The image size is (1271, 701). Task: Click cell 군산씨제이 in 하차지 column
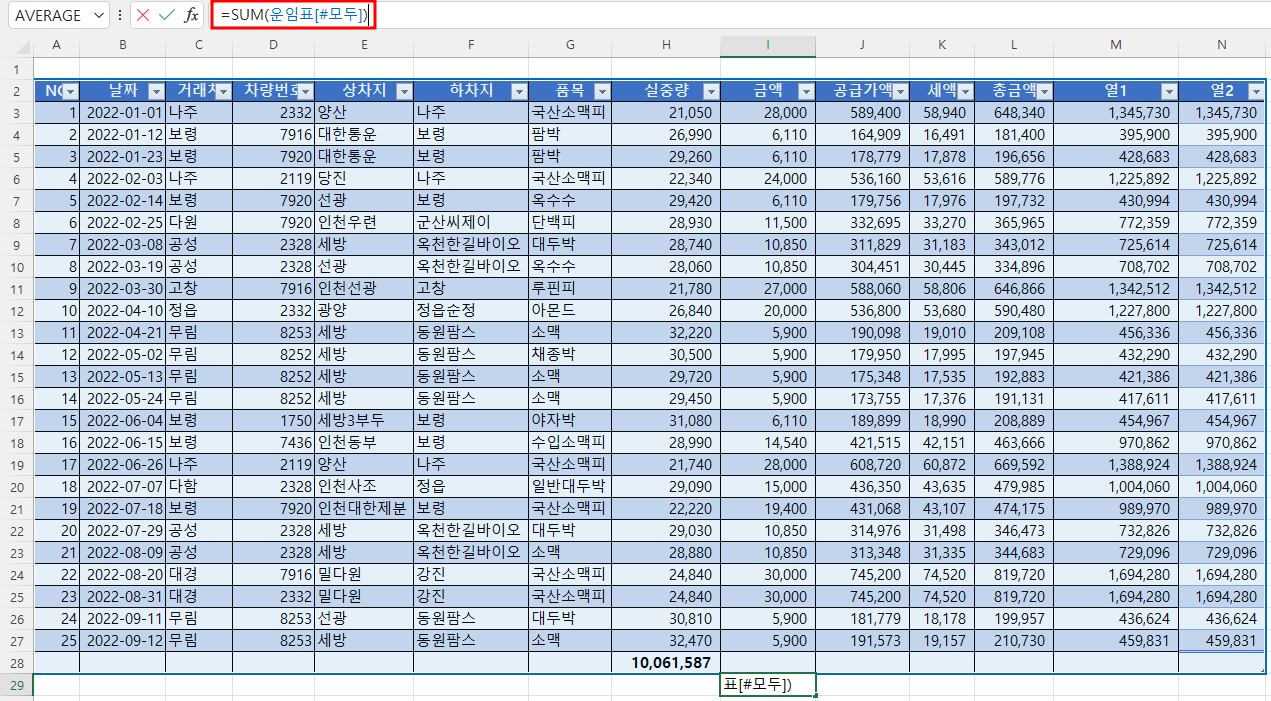pyautogui.click(x=471, y=223)
